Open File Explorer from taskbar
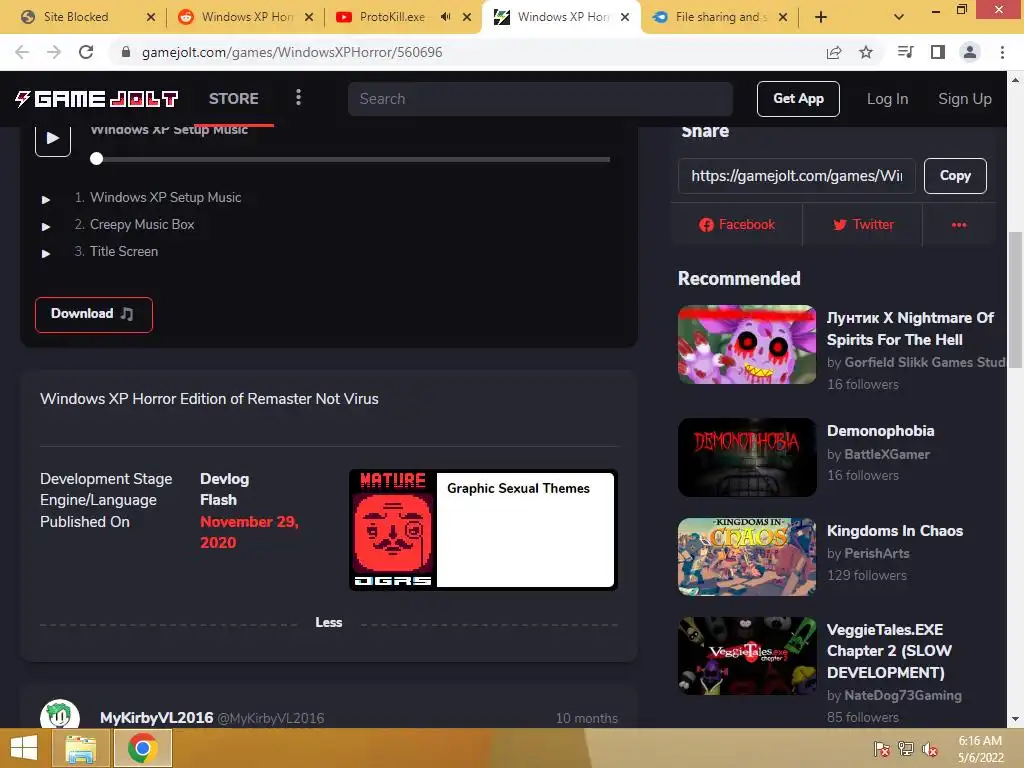1024x768 pixels. click(x=80, y=748)
